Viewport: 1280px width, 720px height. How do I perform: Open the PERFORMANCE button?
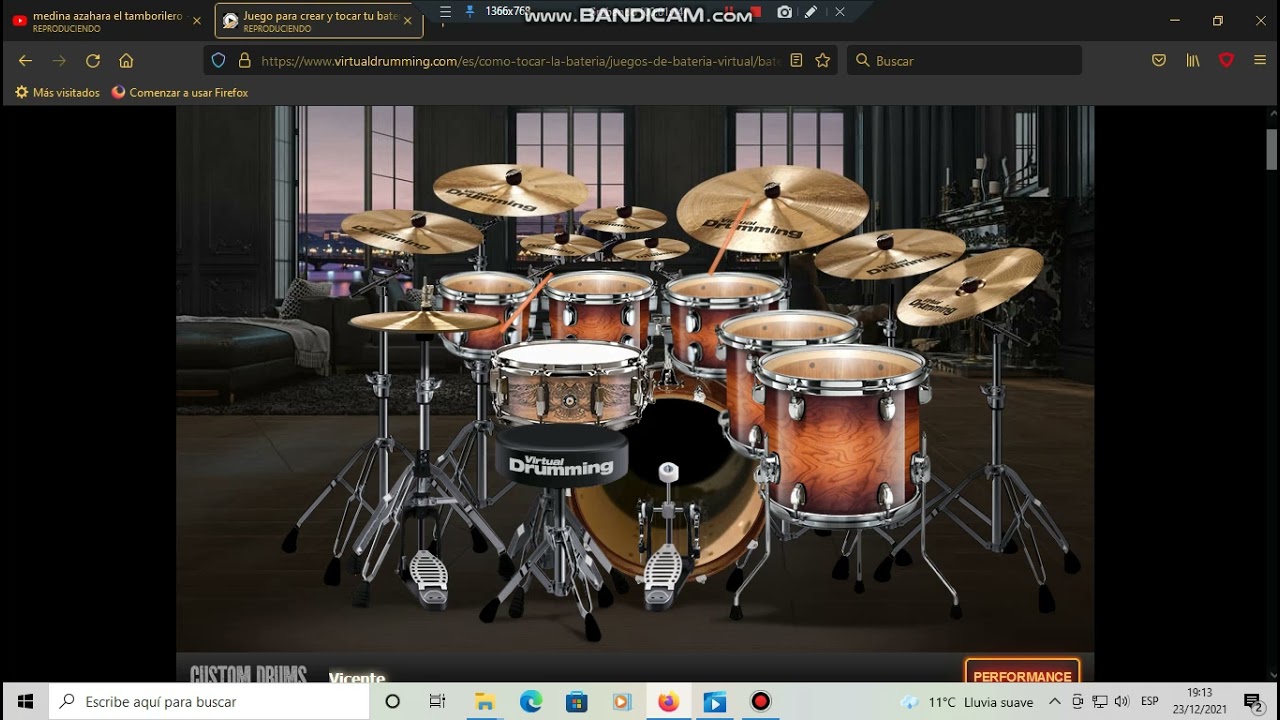pos(1022,674)
